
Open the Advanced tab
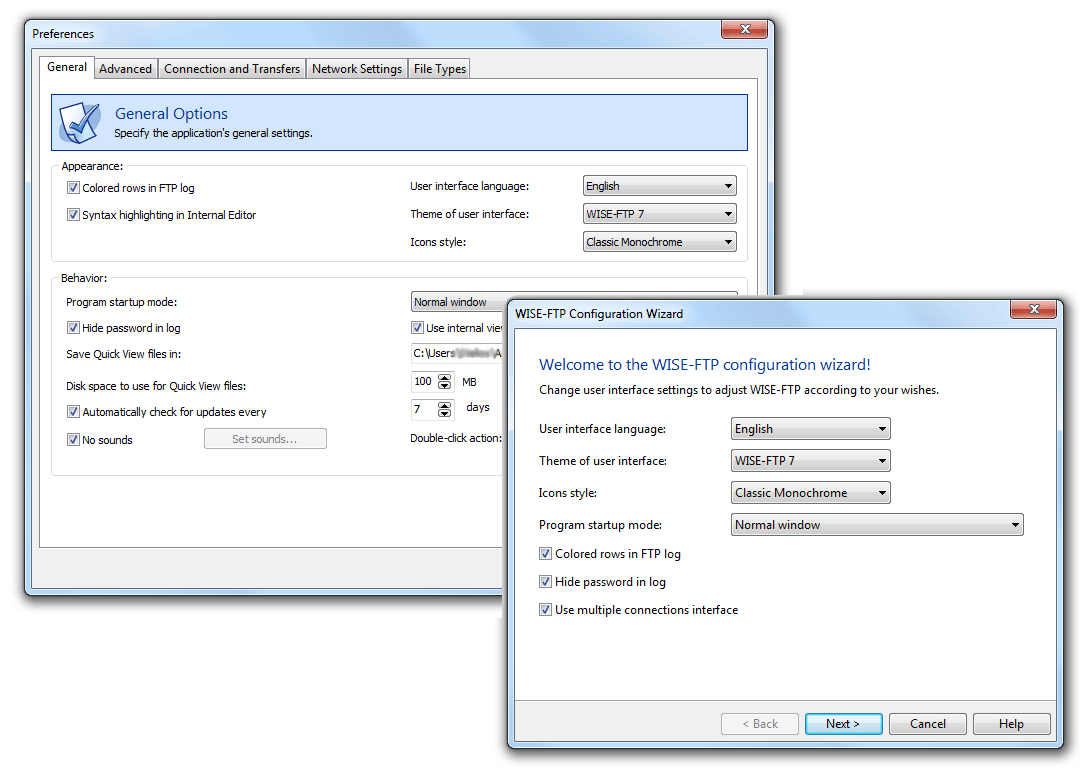(125, 69)
